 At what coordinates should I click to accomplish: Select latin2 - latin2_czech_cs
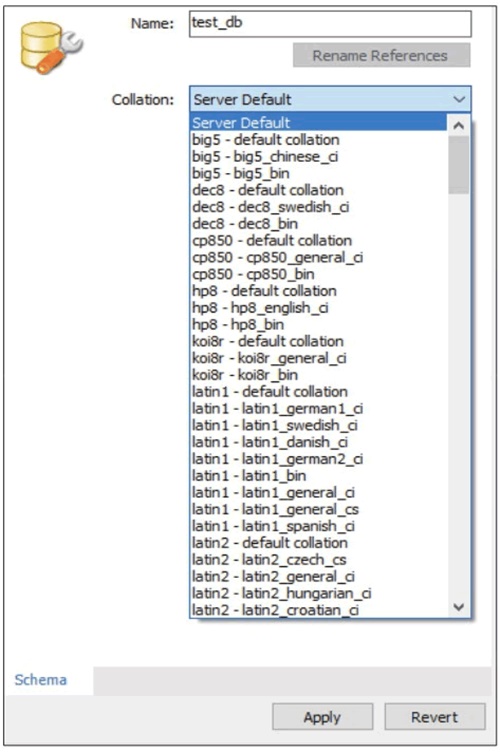point(318,559)
